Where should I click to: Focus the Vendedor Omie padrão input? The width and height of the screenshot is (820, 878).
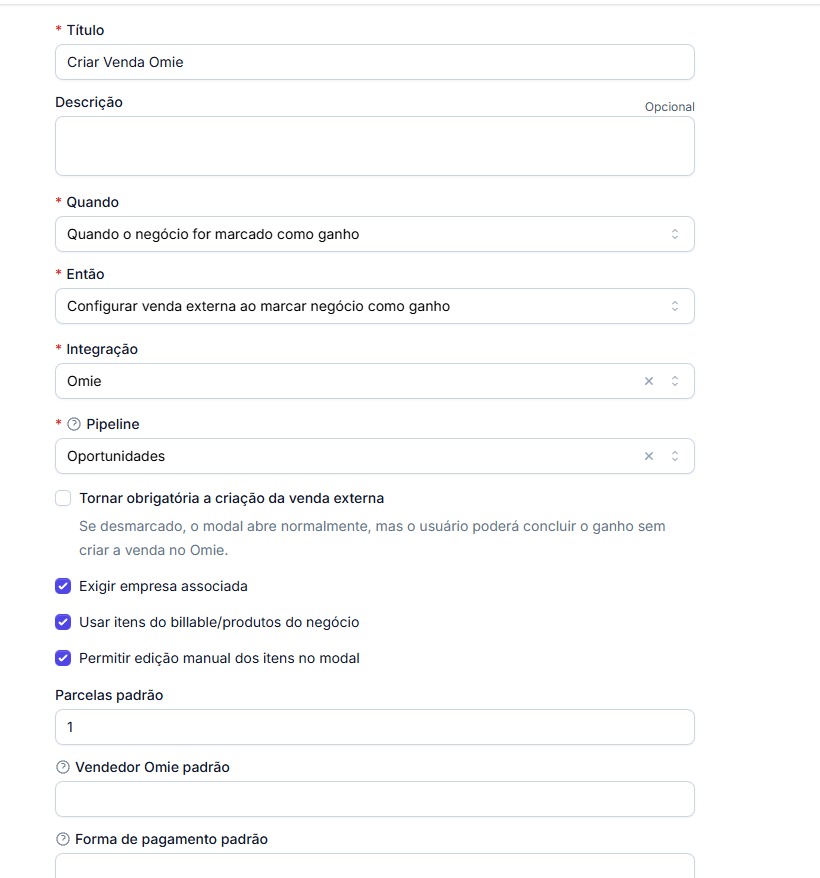point(374,799)
